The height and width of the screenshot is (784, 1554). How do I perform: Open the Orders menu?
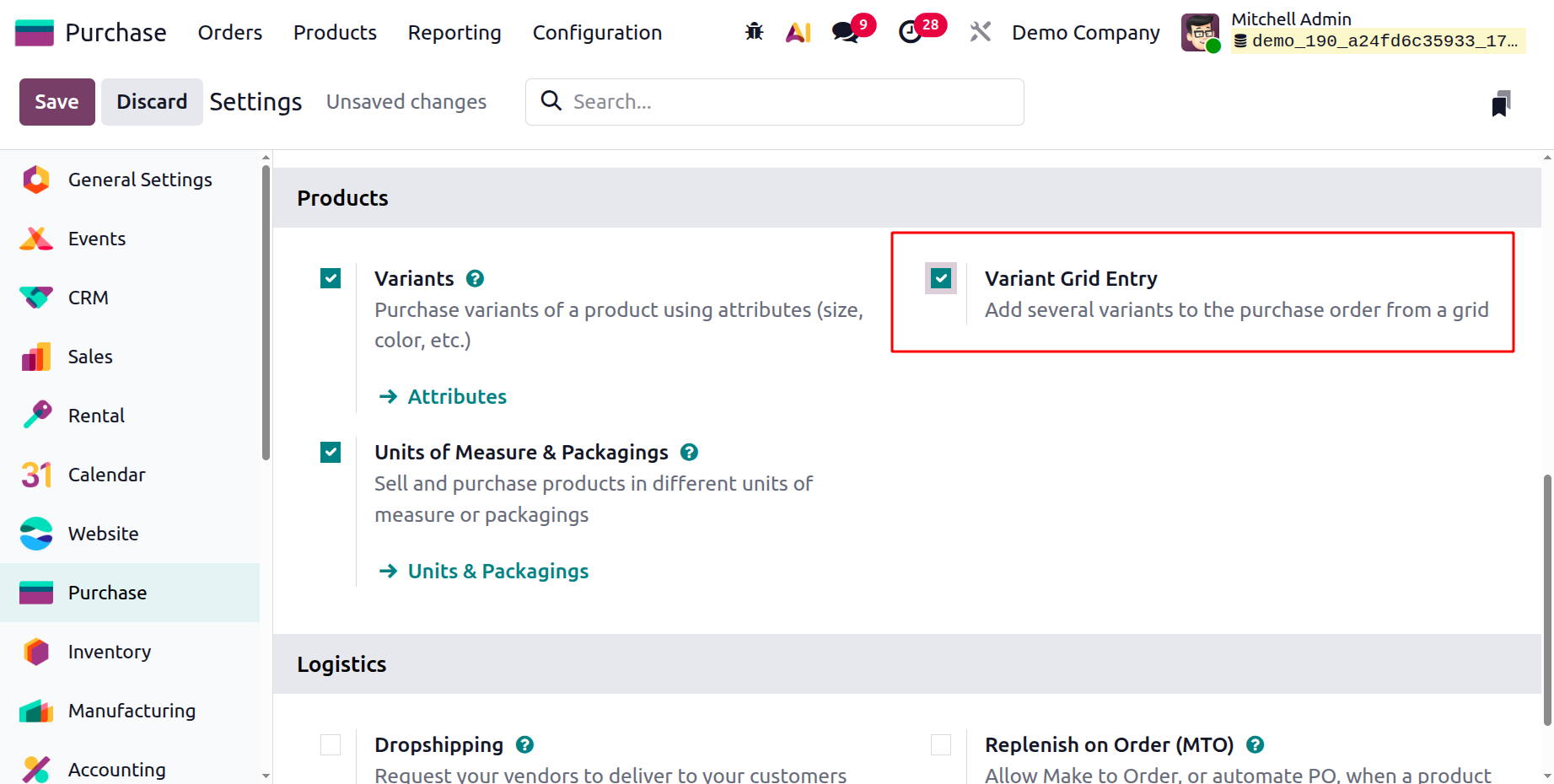coord(230,32)
